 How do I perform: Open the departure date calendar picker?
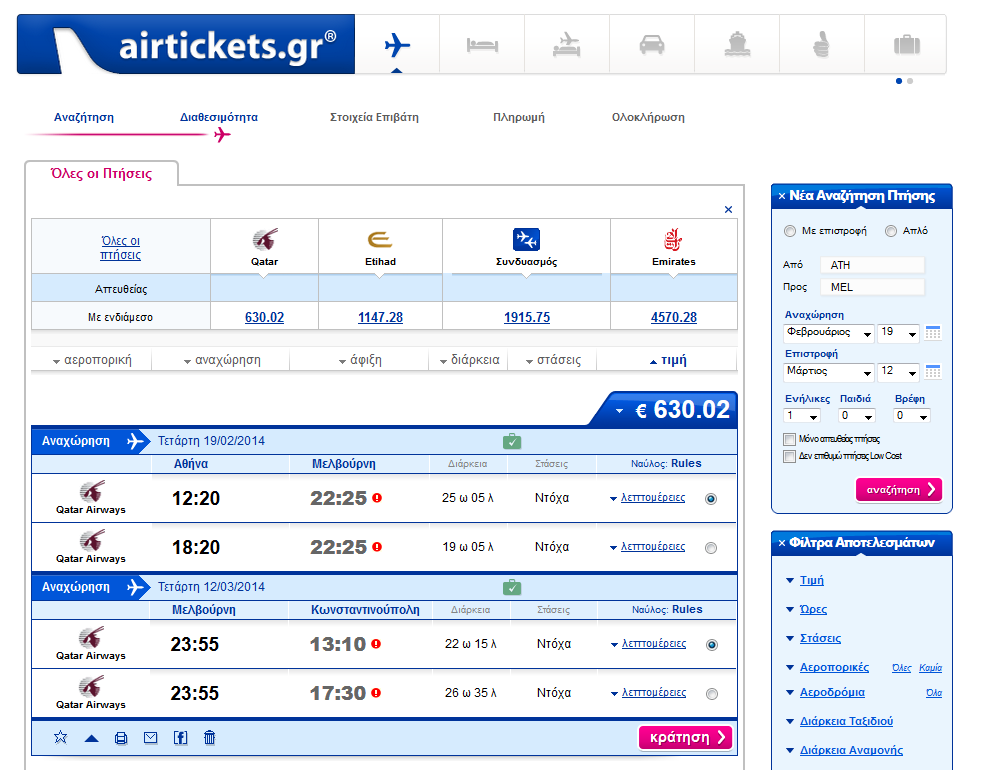(x=933, y=332)
